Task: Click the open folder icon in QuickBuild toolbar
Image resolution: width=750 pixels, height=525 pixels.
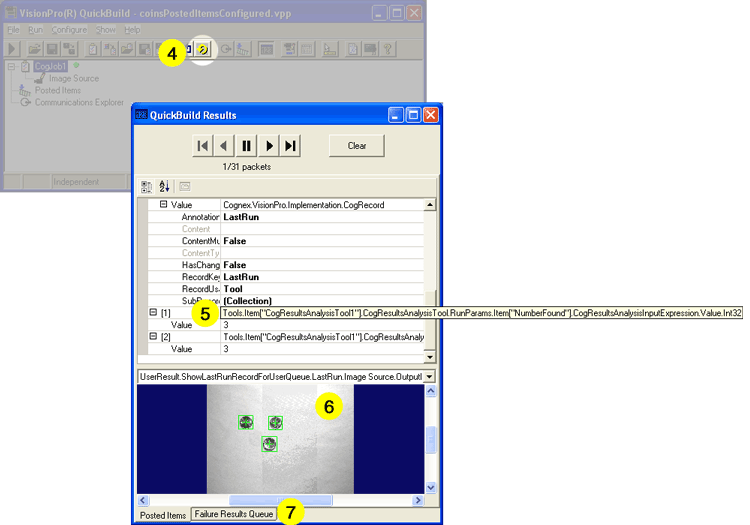Action: click(x=34, y=49)
